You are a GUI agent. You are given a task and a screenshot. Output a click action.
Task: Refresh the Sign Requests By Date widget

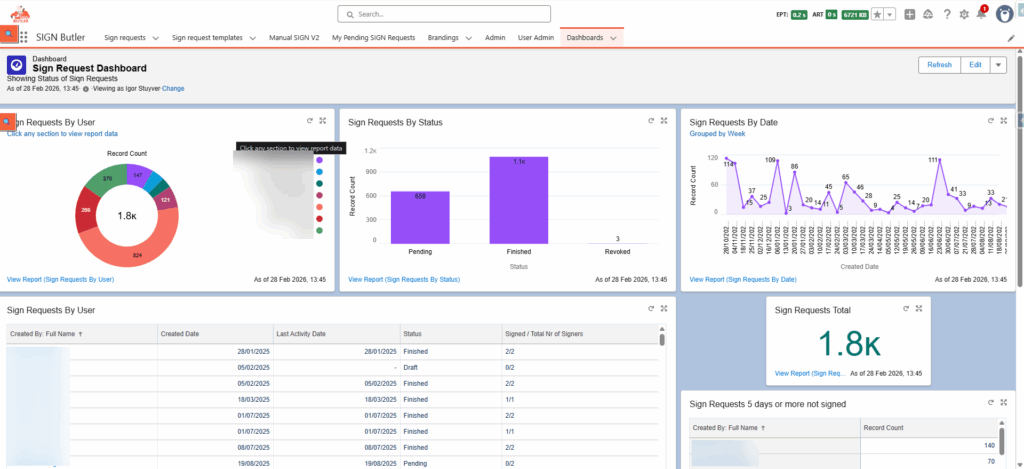tap(991, 121)
